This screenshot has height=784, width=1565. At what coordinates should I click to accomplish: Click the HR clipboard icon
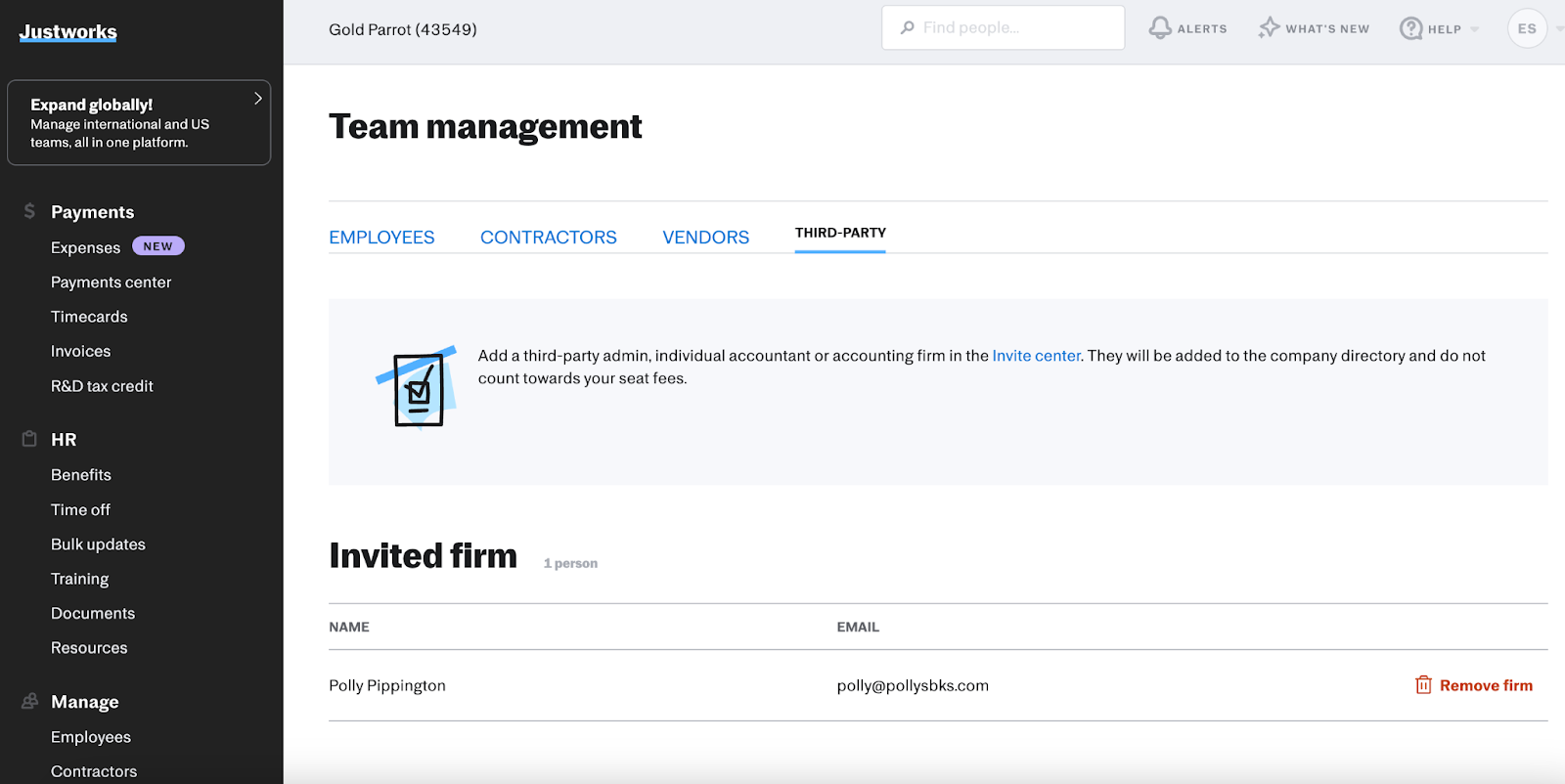tap(29, 439)
